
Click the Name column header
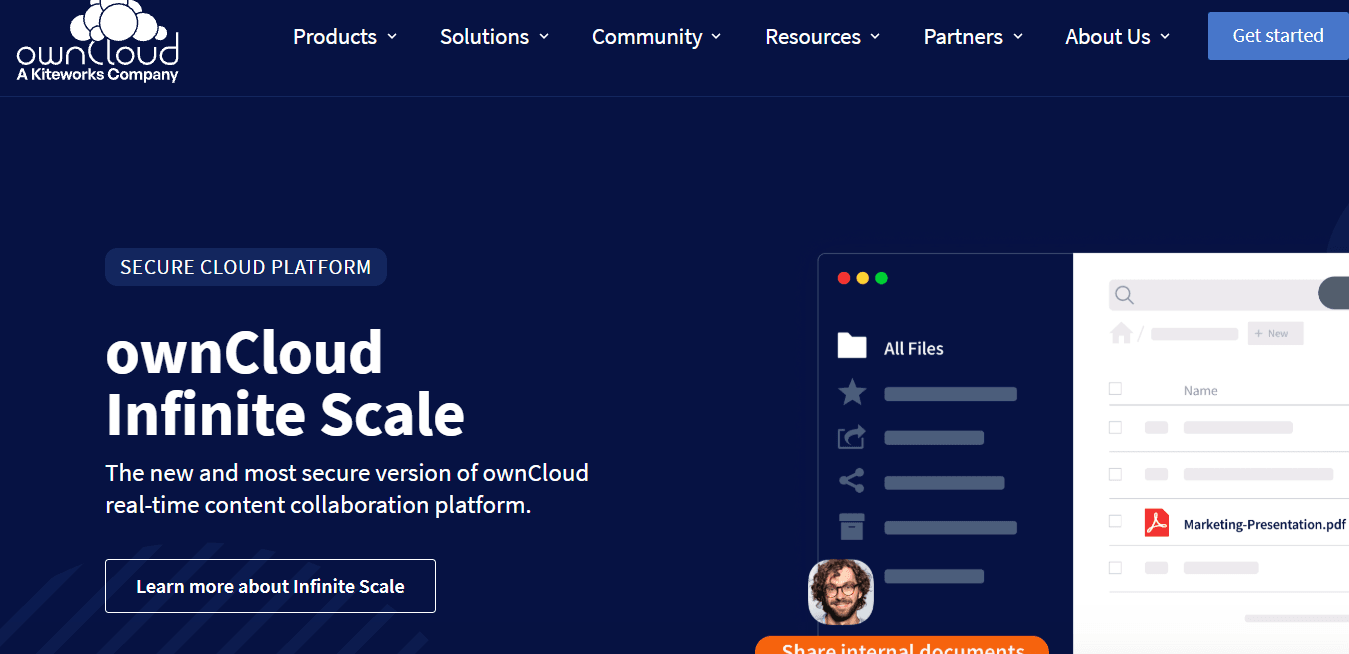click(x=1201, y=391)
